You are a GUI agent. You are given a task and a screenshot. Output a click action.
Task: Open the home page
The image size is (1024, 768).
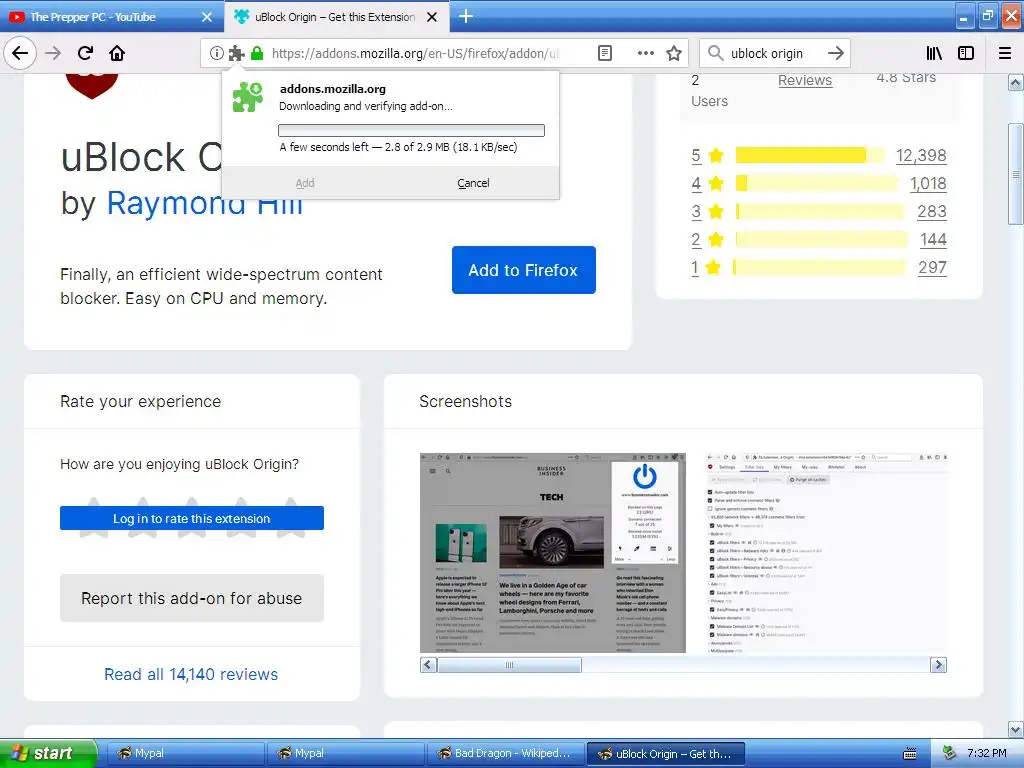click(x=117, y=53)
